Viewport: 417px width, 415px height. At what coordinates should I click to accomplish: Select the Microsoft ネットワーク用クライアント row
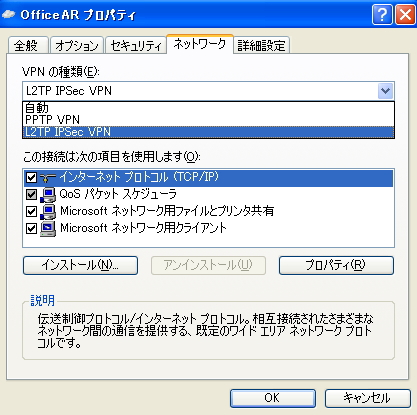point(209,229)
